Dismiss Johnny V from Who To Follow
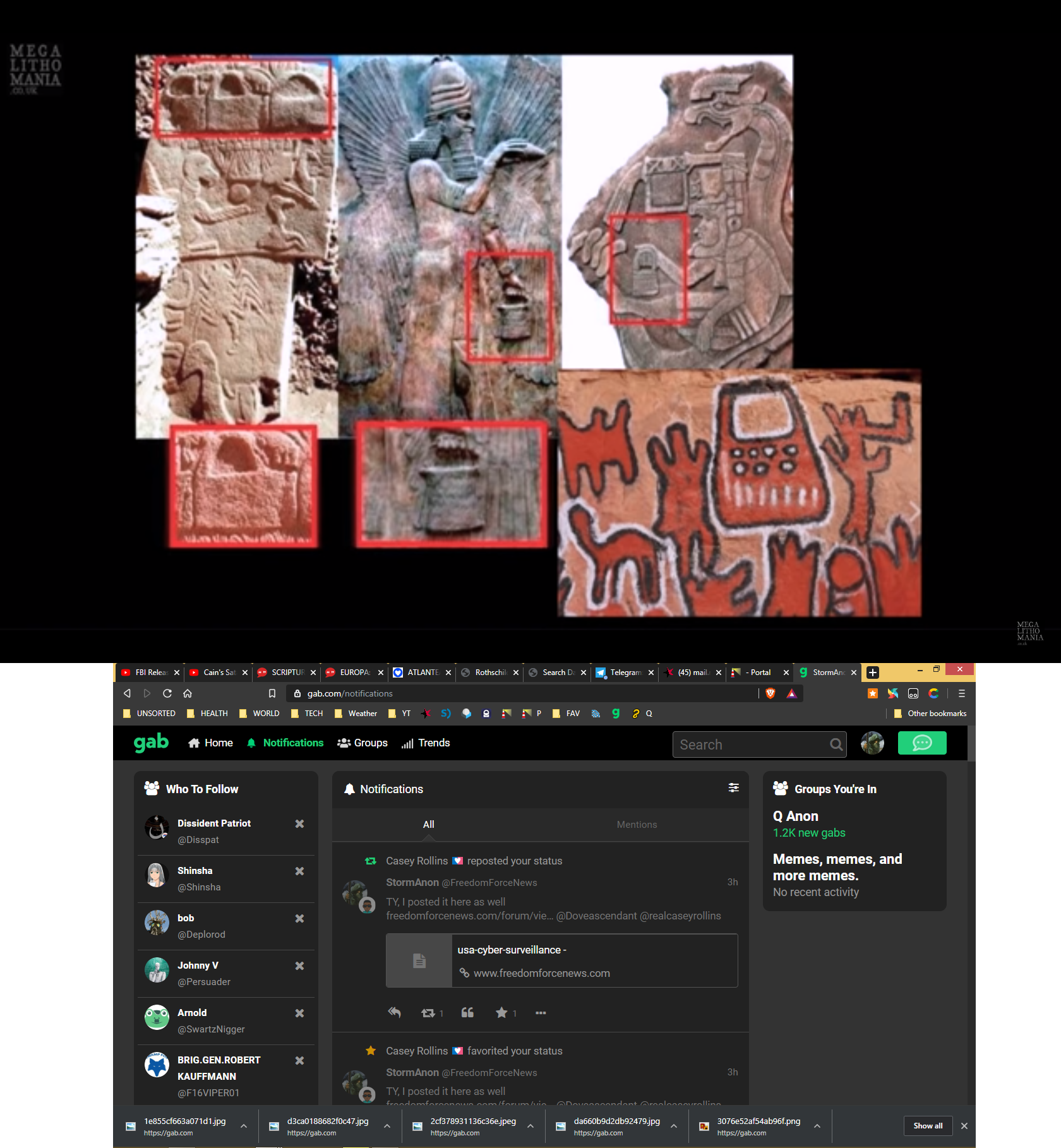The height and width of the screenshot is (1148, 1061). [299, 966]
